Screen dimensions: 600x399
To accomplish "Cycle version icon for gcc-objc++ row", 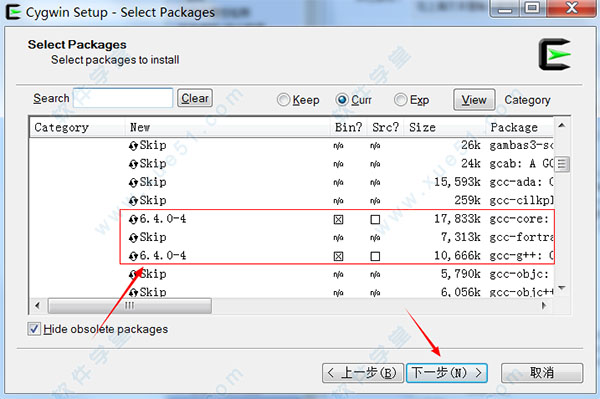I will [133, 293].
